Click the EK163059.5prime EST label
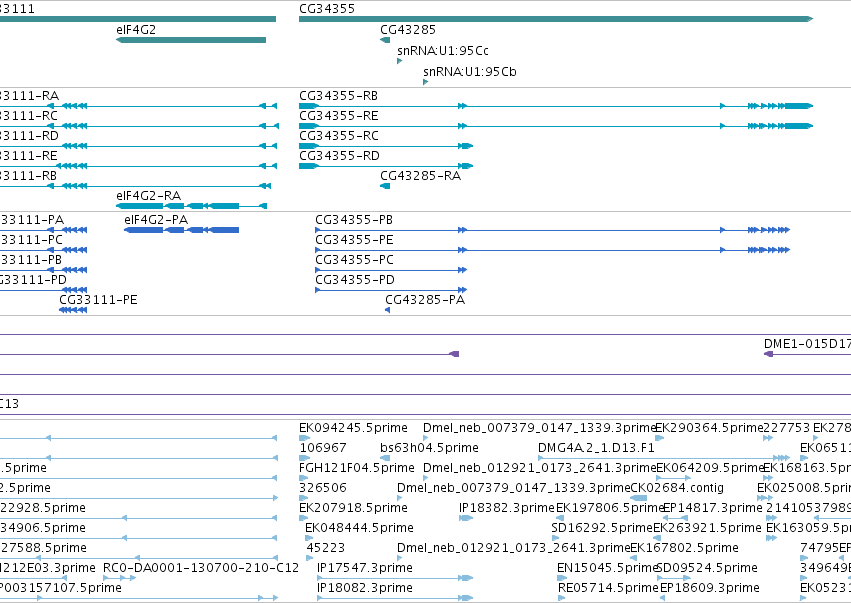The width and height of the screenshot is (851, 603). click(x=809, y=528)
